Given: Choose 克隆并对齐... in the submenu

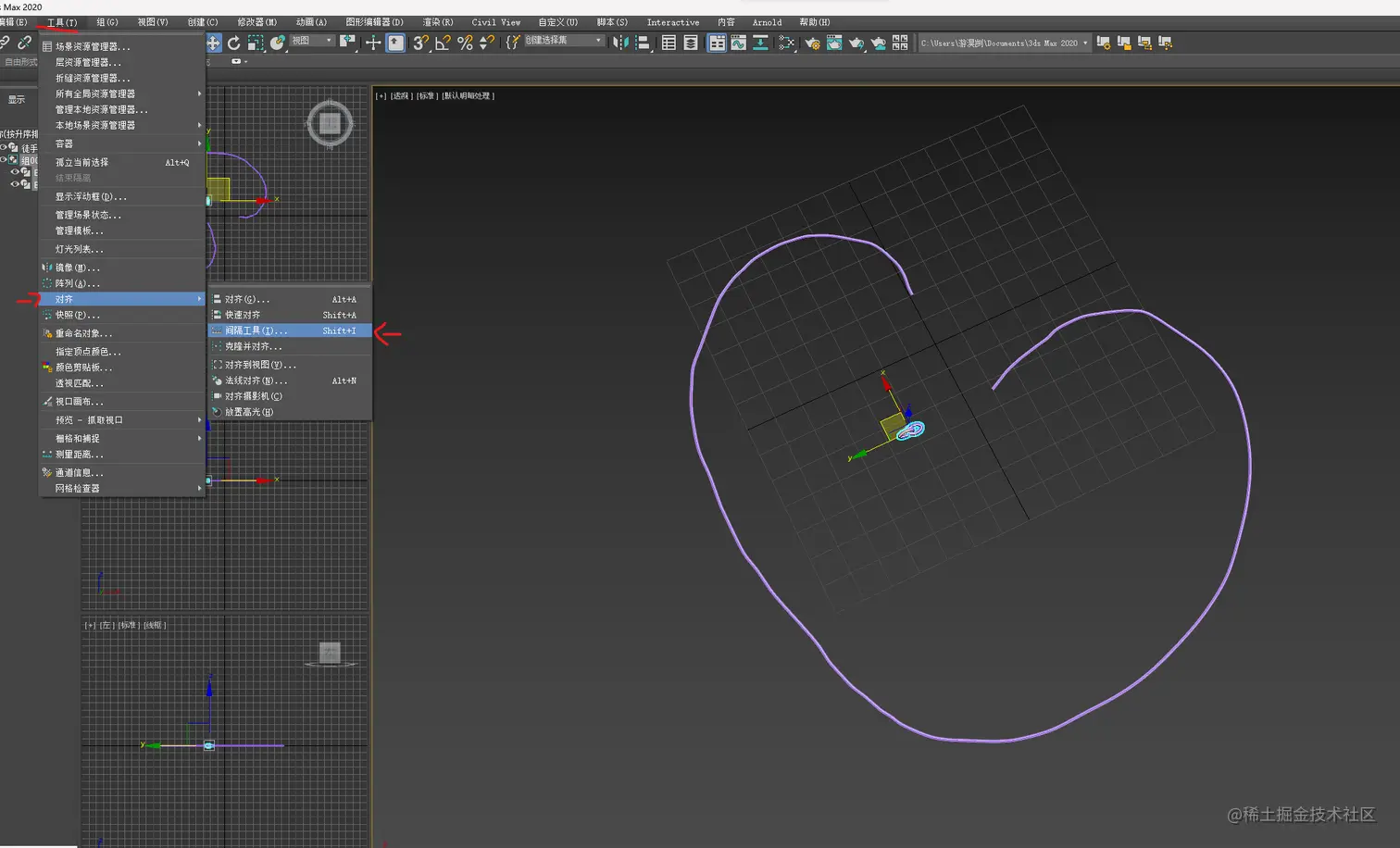Looking at the screenshot, I should 290,346.
